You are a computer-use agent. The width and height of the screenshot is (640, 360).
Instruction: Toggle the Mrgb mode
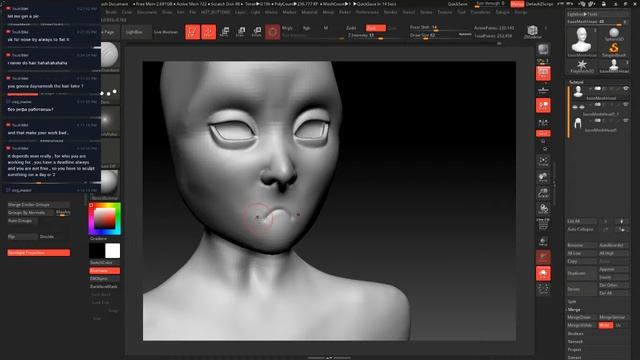pos(287,28)
